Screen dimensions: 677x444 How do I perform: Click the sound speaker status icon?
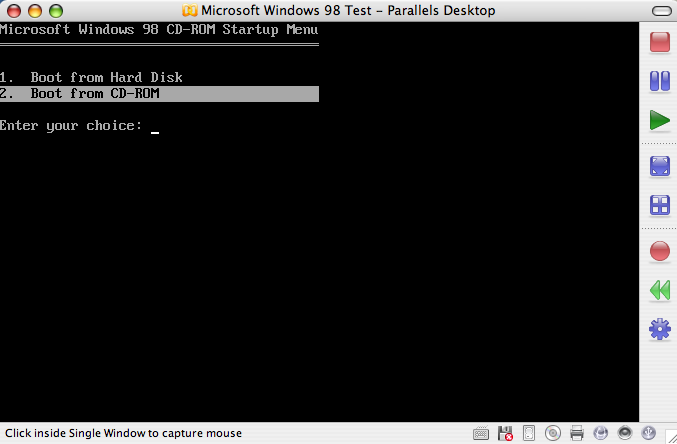[625, 432]
